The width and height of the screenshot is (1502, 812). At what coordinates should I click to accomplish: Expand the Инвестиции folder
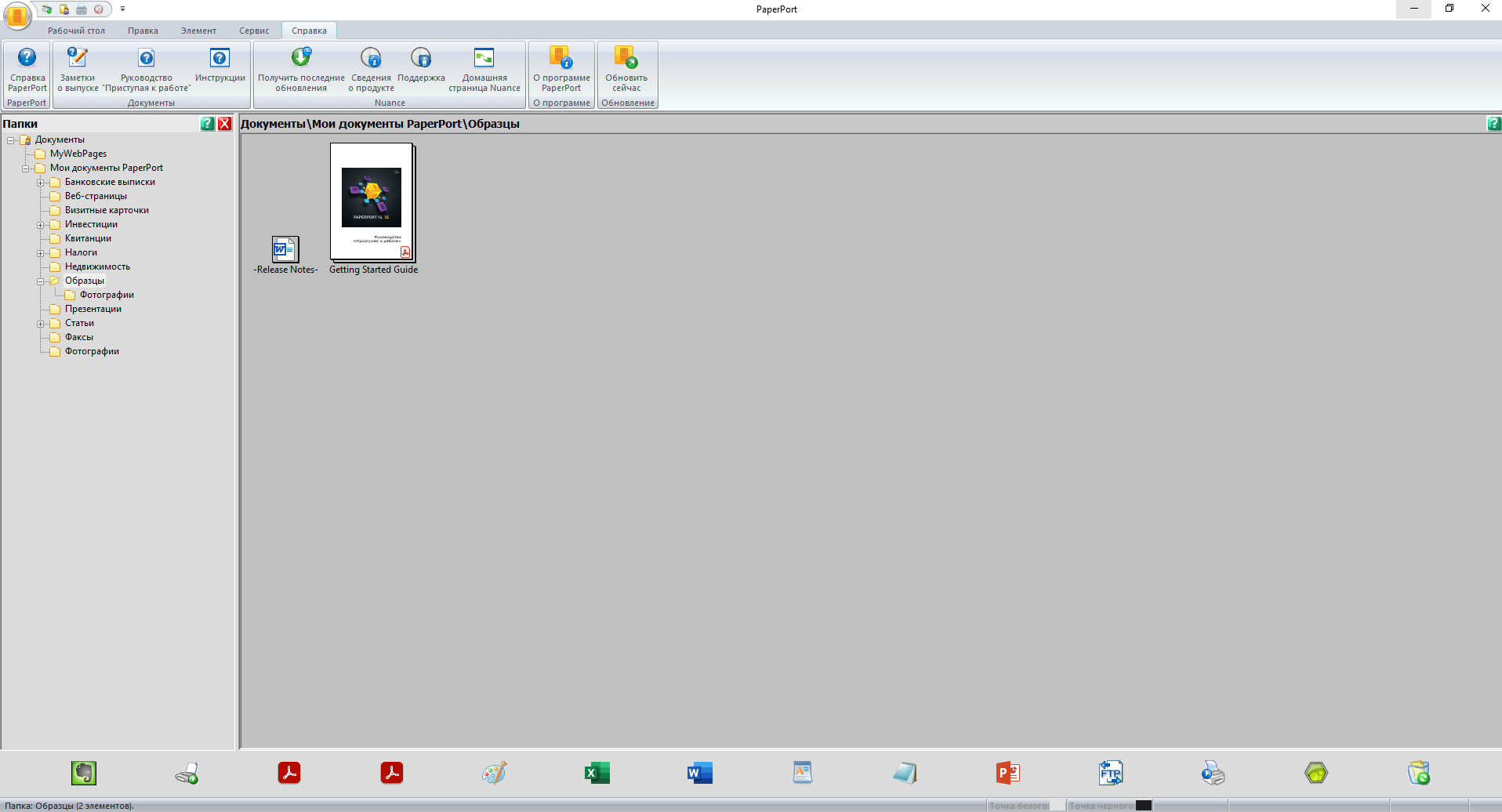coord(41,225)
